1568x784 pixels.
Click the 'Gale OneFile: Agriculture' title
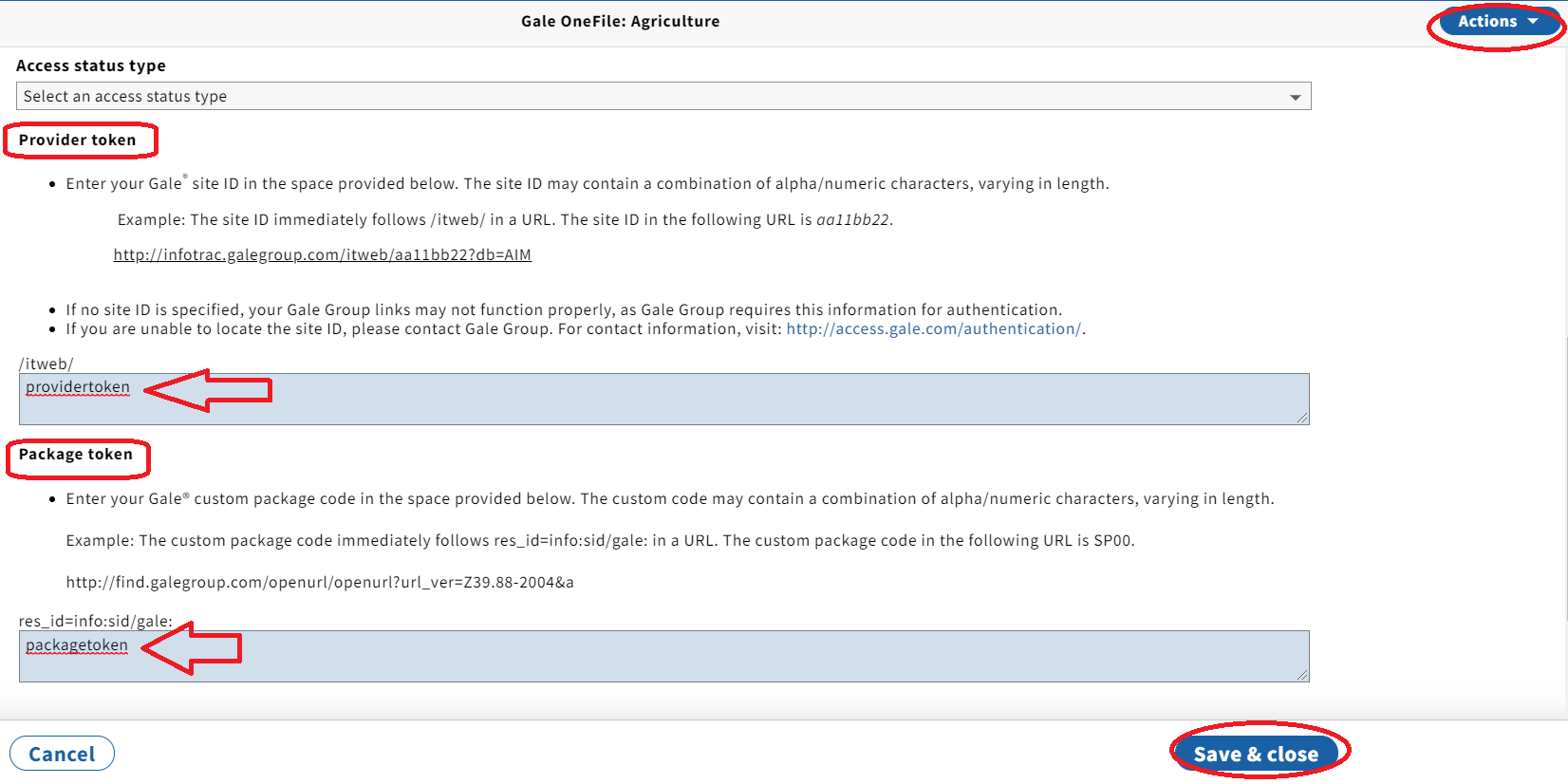(x=621, y=21)
